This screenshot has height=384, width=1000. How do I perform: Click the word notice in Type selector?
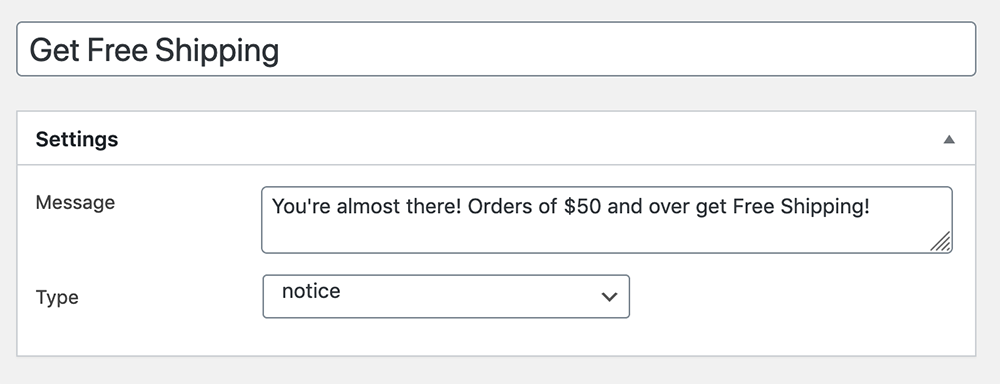coord(311,292)
